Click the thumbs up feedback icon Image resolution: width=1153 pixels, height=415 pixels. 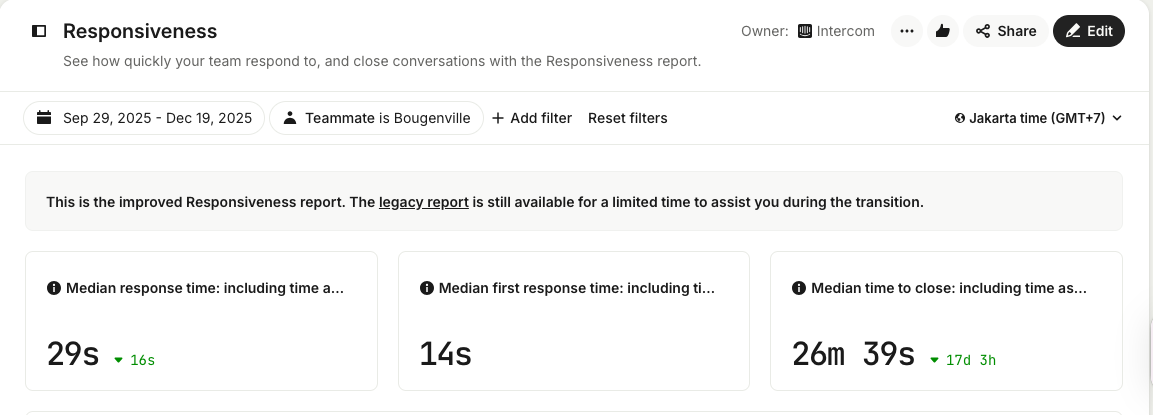[x=942, y=31]
